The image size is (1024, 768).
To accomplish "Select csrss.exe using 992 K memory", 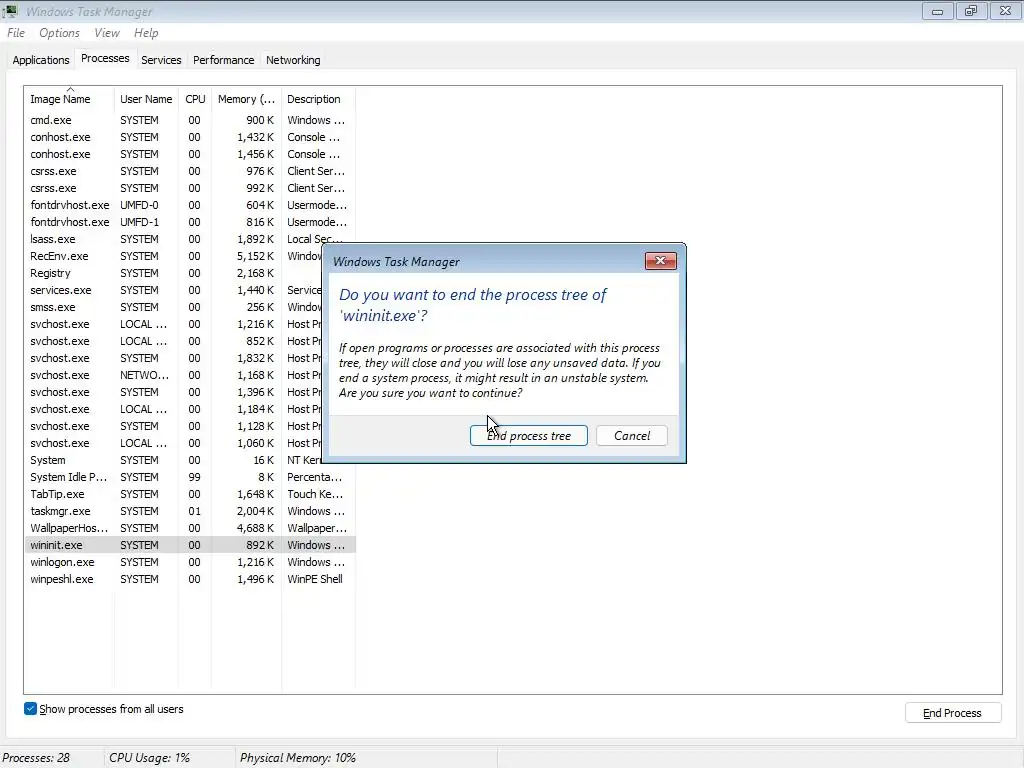I will tap(190, 188).
